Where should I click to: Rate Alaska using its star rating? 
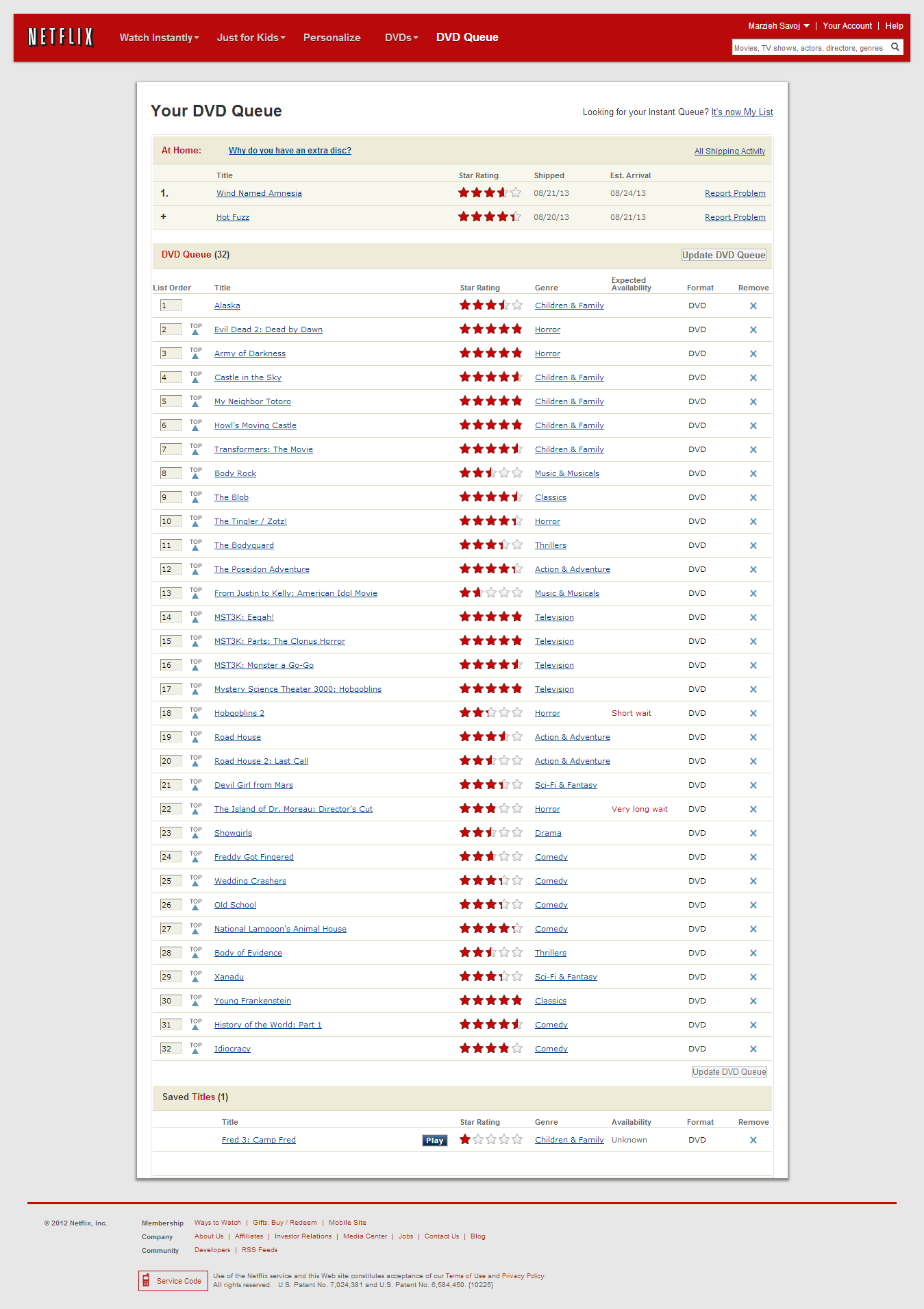click(x=490, y=306)
